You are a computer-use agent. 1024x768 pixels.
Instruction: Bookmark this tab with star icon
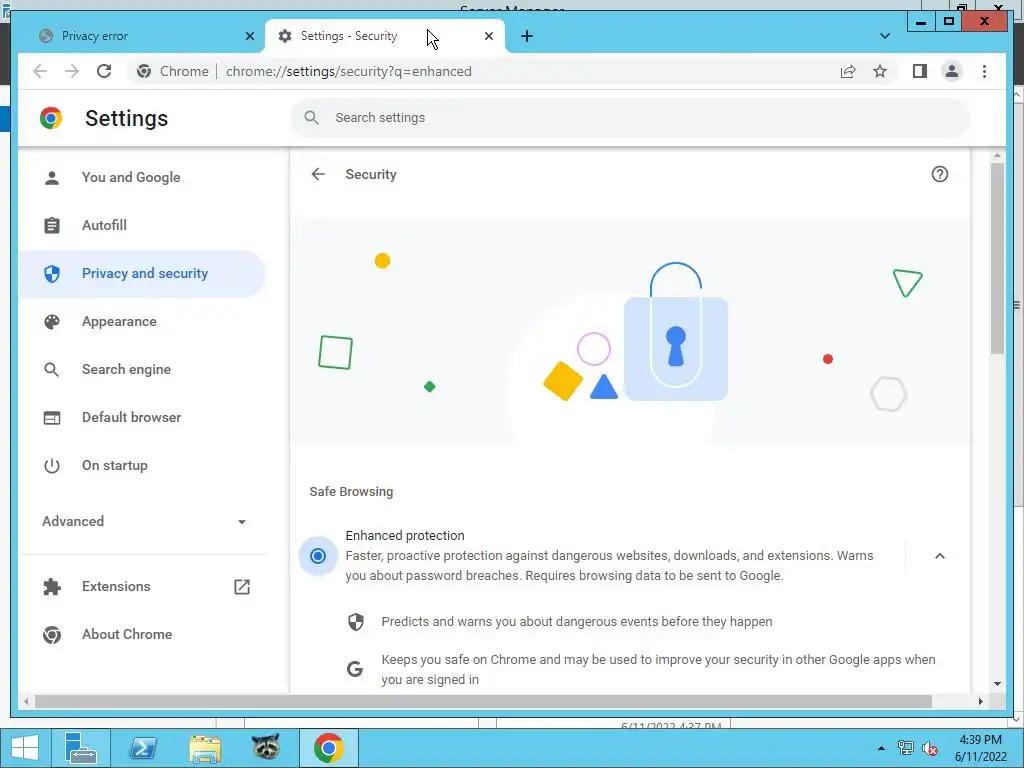pos(880,71)
